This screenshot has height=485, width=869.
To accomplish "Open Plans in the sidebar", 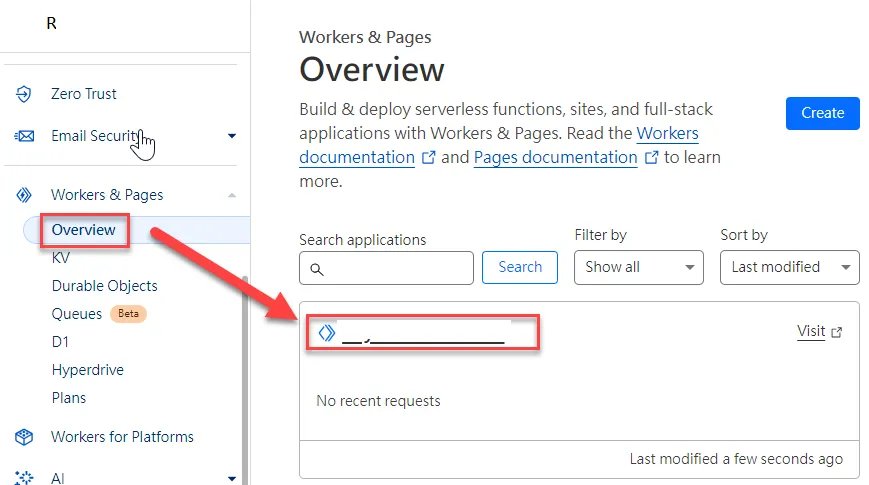I will point(69,398).
